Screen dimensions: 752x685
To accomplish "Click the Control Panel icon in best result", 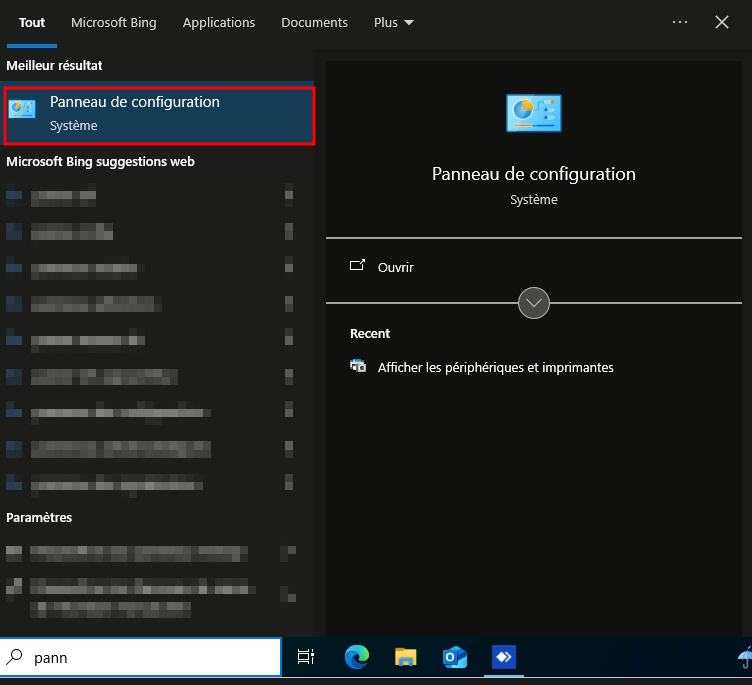I will click(x=22, y=109).
